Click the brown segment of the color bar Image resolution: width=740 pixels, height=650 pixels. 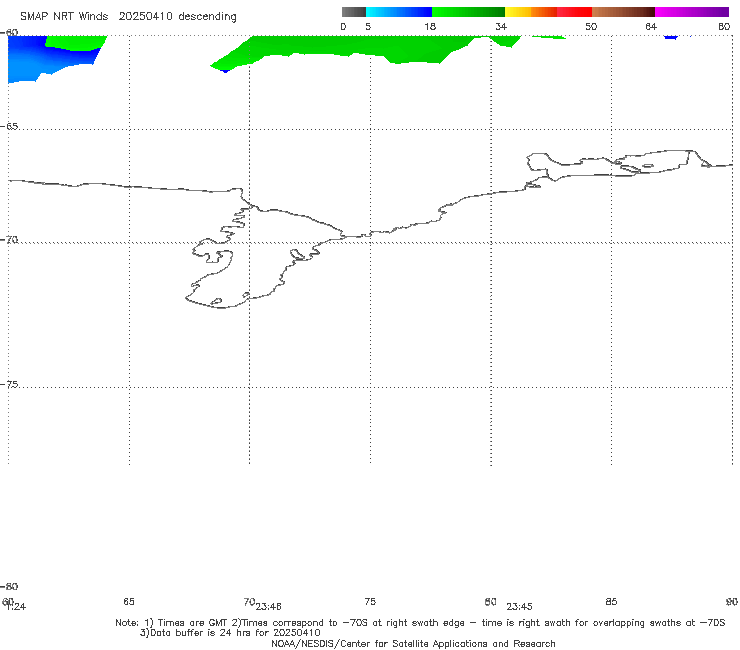pos(623,12)
